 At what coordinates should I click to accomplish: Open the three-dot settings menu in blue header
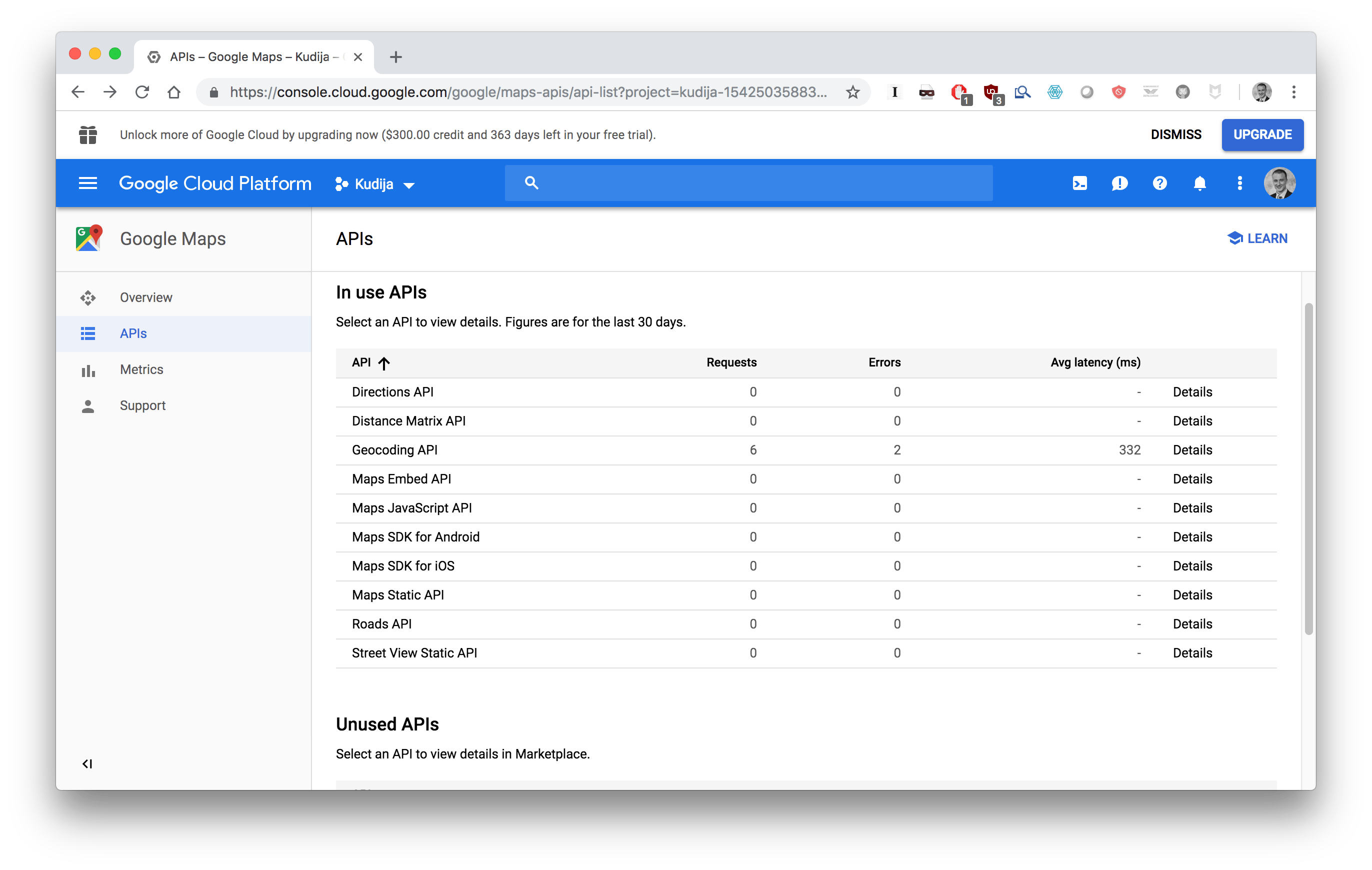[1240, 183]
